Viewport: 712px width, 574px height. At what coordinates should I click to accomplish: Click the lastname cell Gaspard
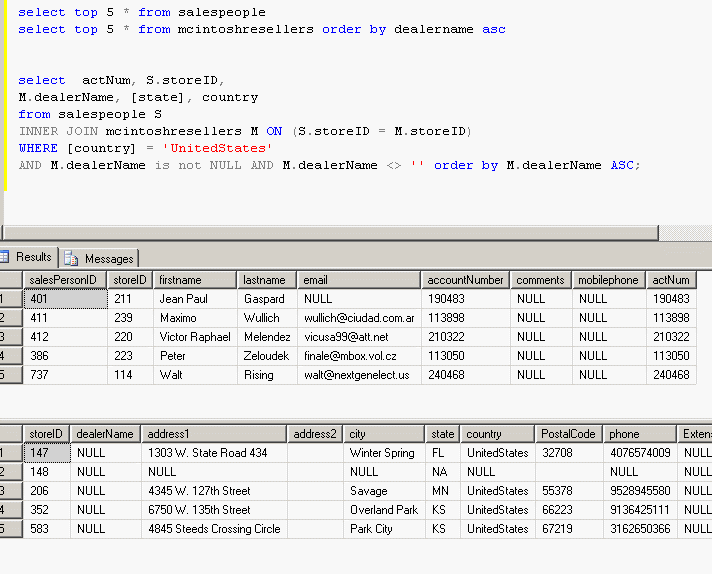pyautogui.click(x=267, y=299)
